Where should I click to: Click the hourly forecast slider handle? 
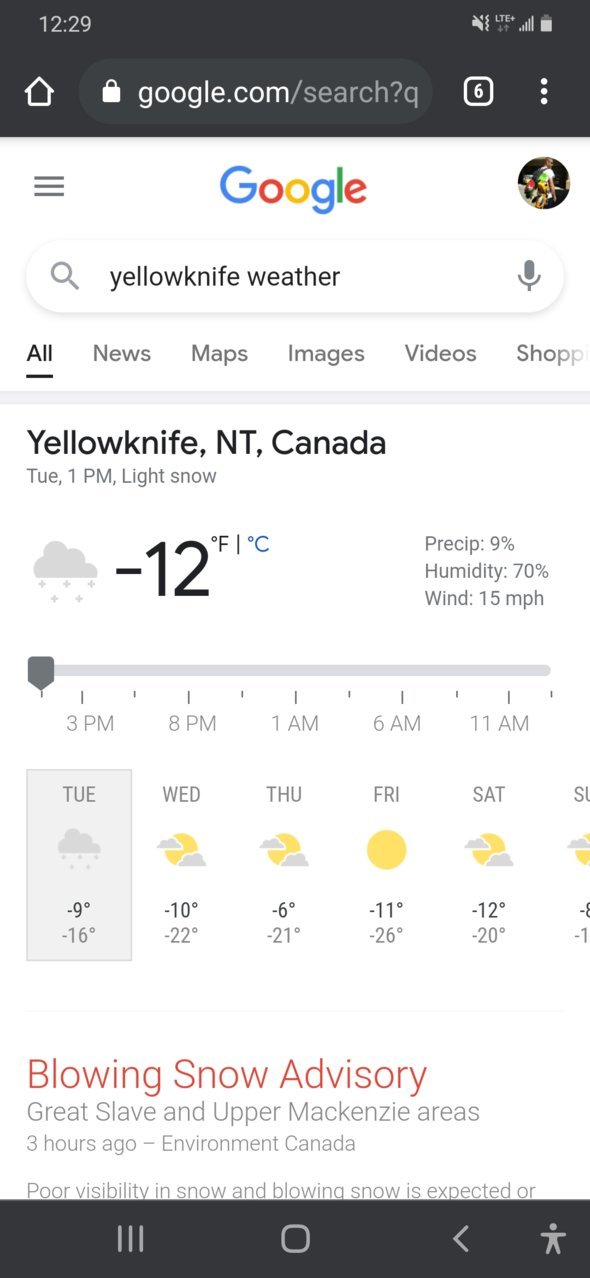coord(41,674)
